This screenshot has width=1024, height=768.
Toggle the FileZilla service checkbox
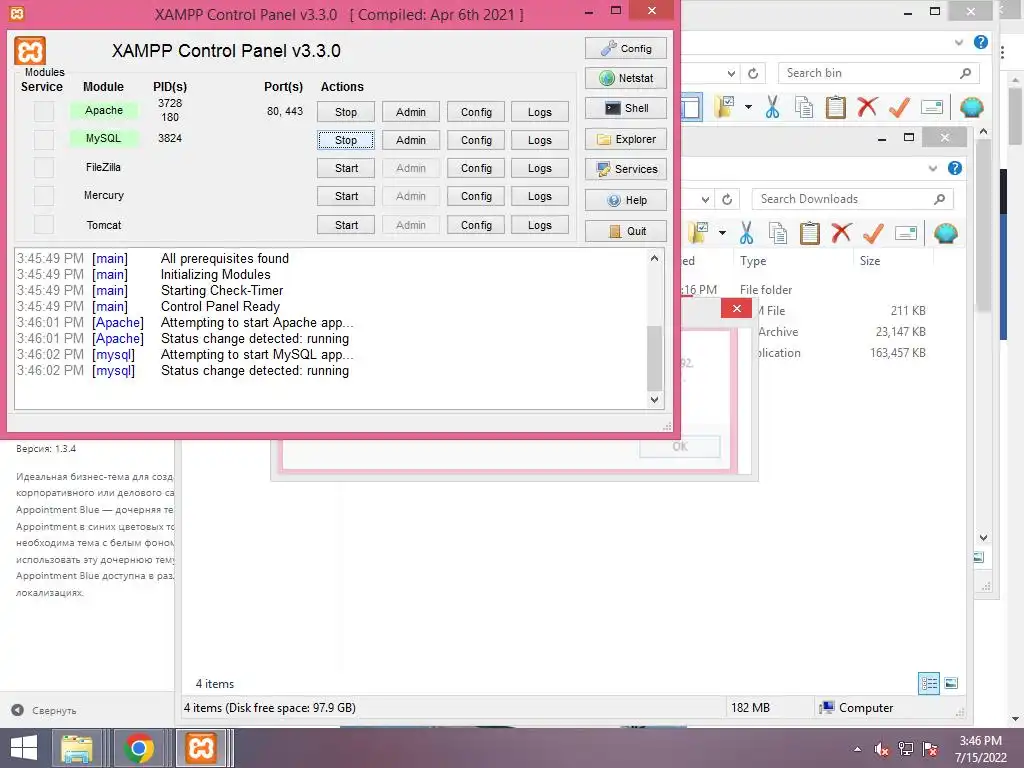[44, 168]
